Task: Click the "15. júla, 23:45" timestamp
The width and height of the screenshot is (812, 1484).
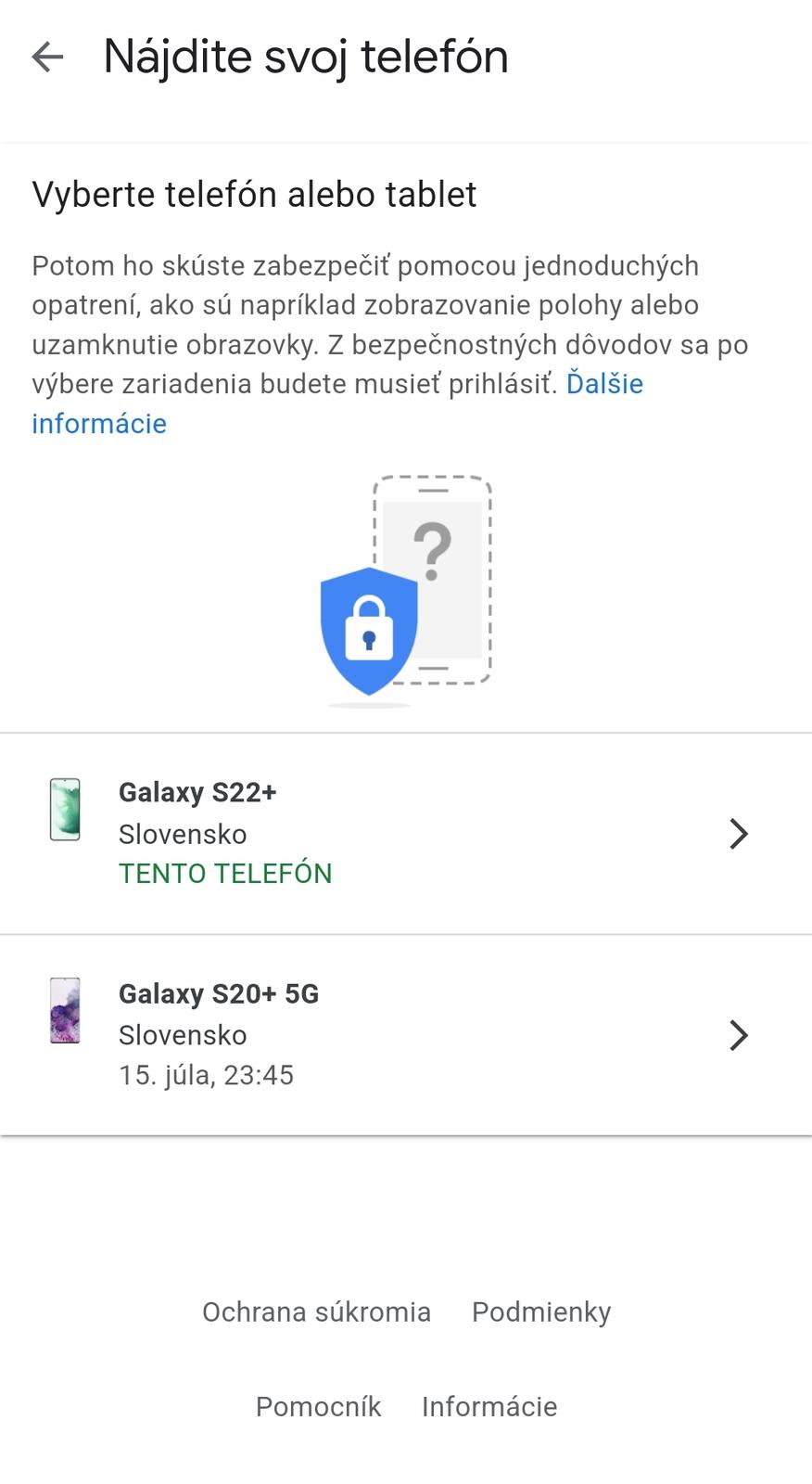Action: [x=206, y=1075]
